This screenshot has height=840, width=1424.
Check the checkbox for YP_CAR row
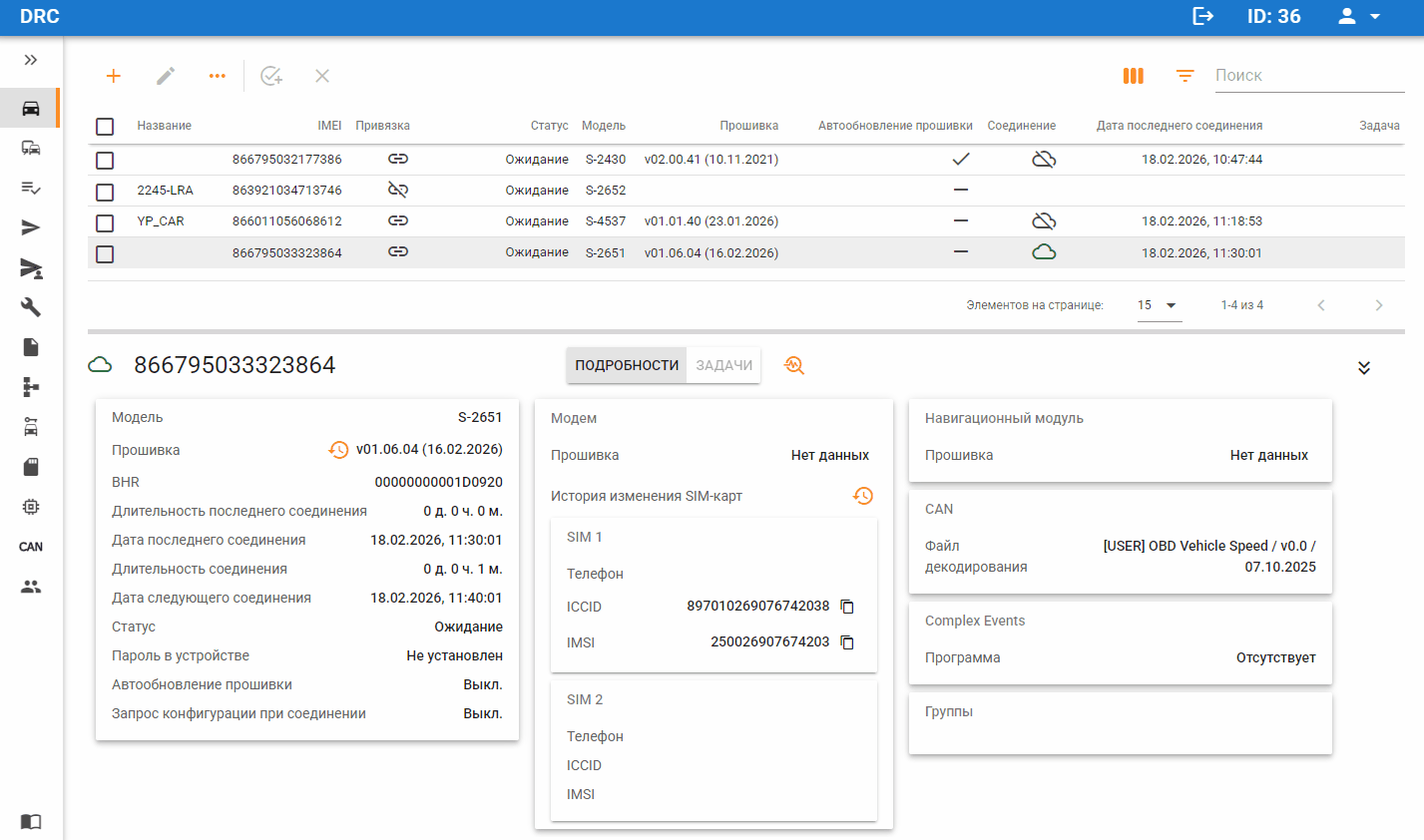pyautogui.click(x=105, y=221)
